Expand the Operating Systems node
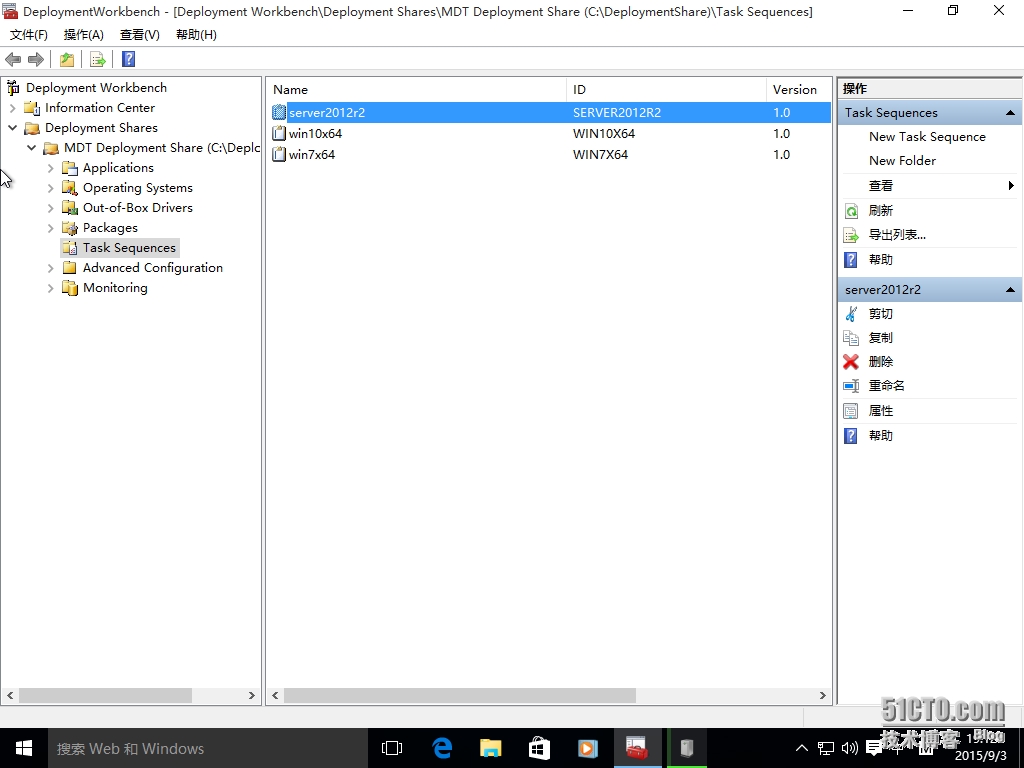 pyautogui.click(x=50, y=188)
